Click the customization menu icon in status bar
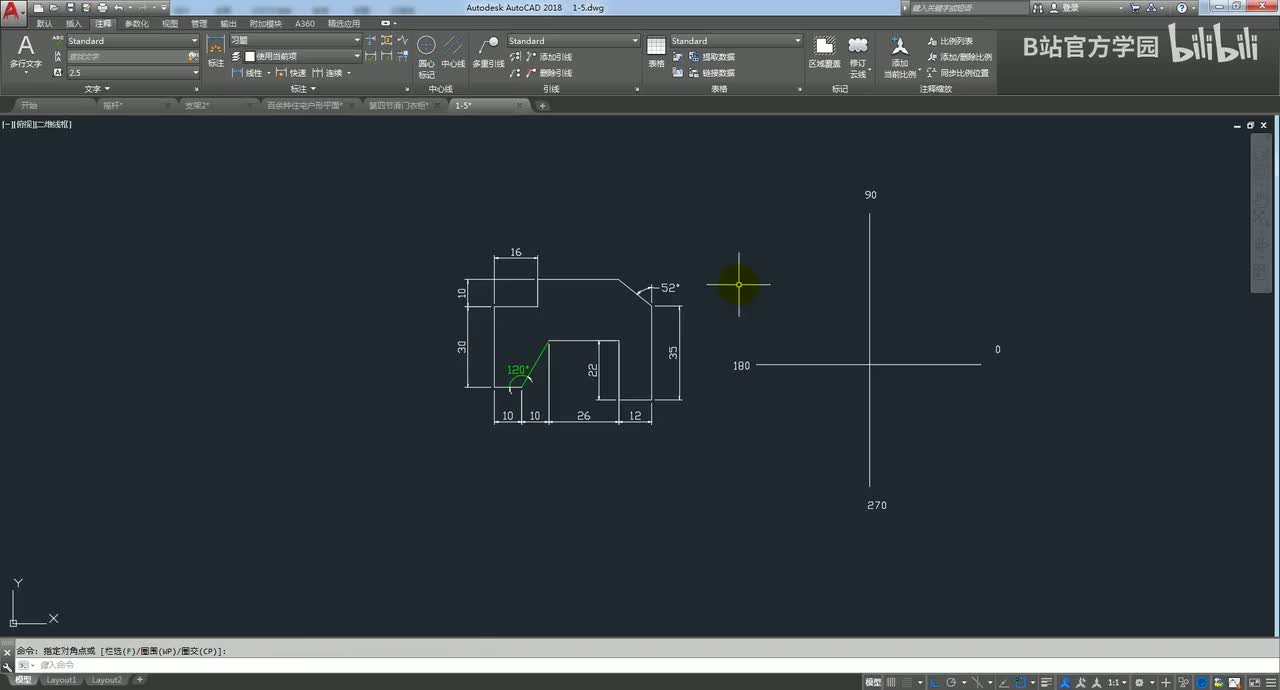This screenshot has width=1280, height=690. coord(1270,682)
